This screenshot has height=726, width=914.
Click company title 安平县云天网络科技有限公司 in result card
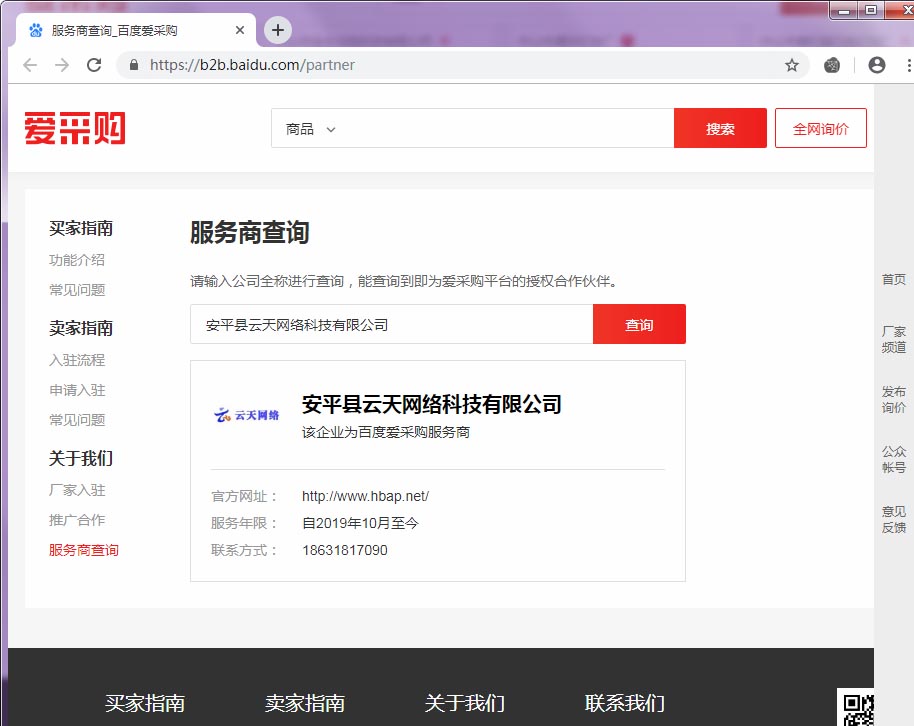pos(432,404)
